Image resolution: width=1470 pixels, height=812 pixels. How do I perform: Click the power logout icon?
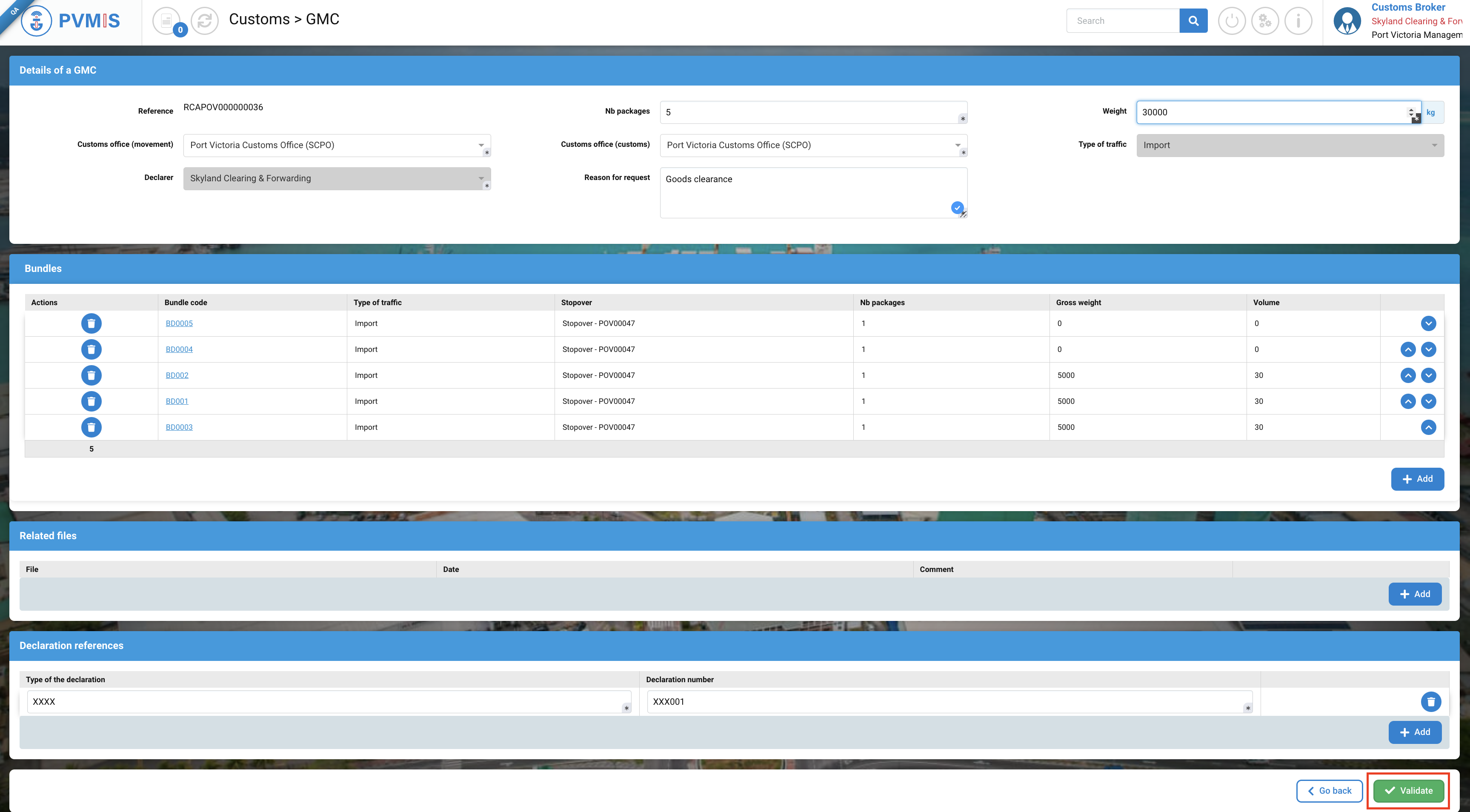(x=1232, y=20)
